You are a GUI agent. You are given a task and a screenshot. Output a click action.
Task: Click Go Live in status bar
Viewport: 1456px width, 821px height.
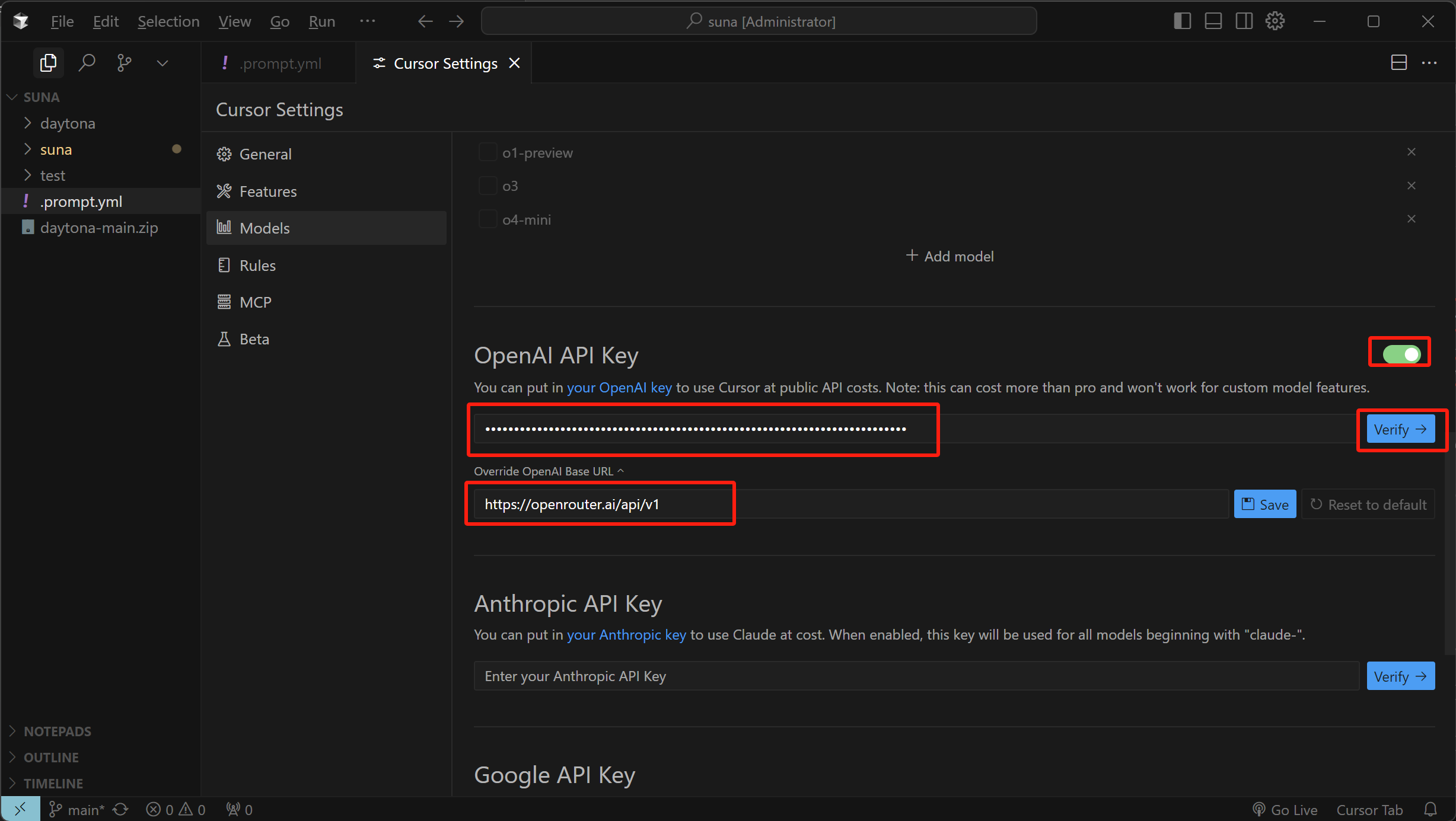(x=1285, y=810)
